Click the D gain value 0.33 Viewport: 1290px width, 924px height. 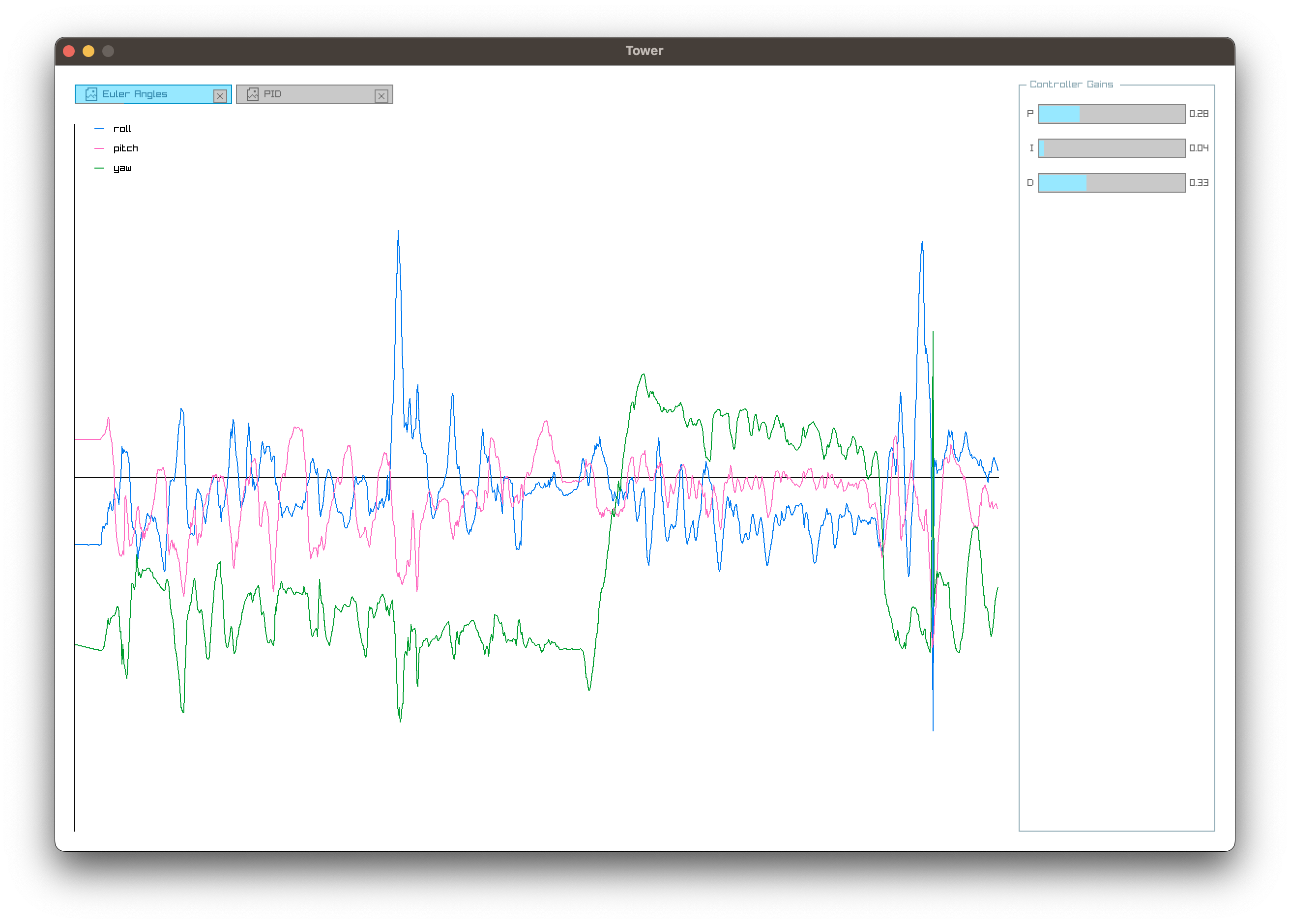1199,182
